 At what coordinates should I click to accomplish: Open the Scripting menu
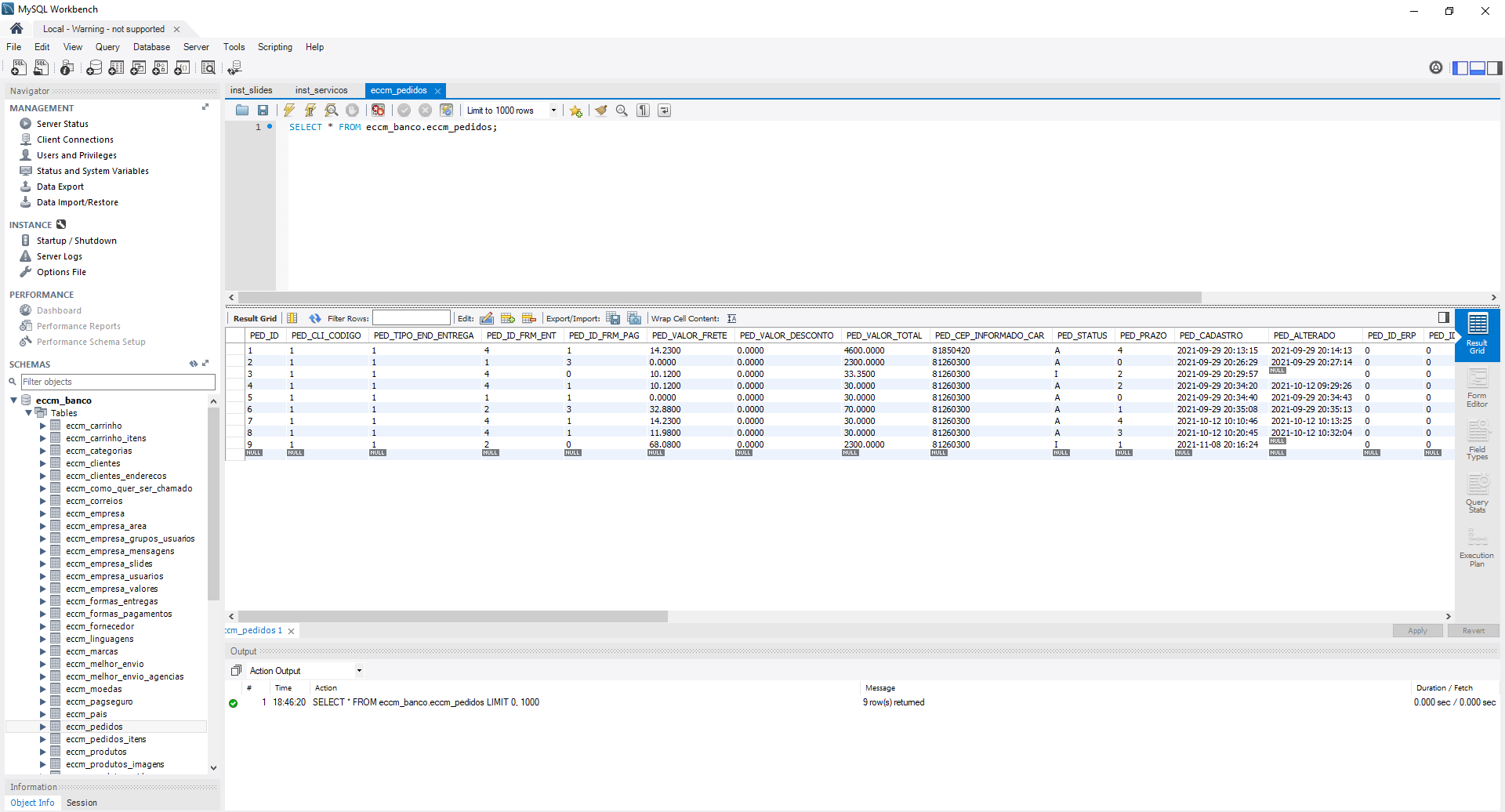click(275, 47)
